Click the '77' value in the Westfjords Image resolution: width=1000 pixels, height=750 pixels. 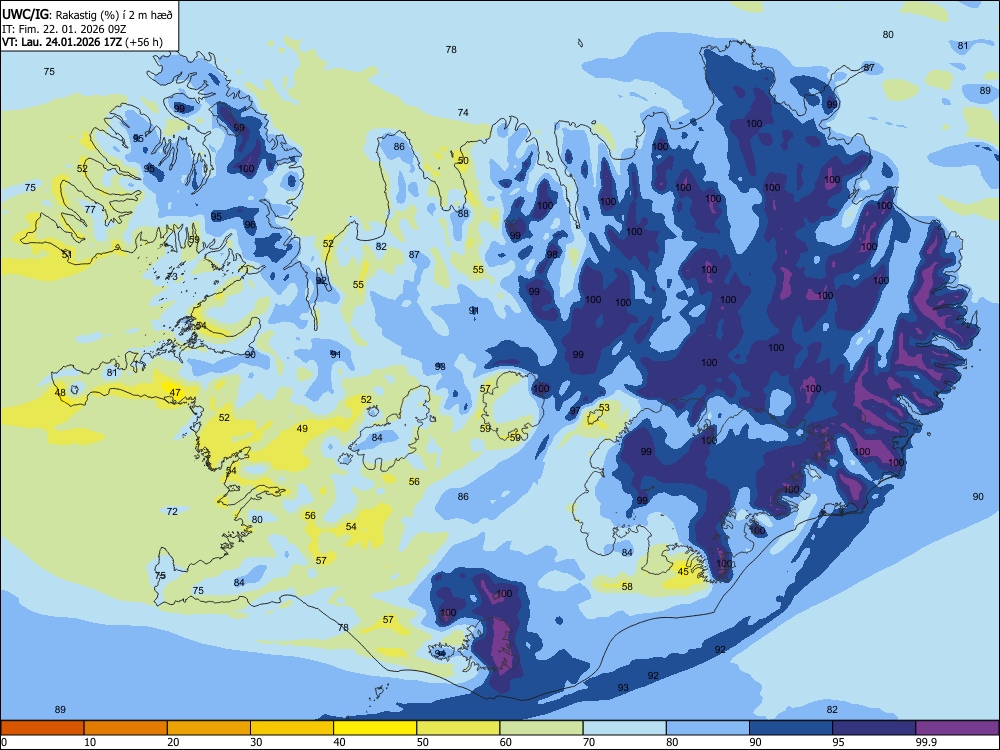click(x=90, y=209)
